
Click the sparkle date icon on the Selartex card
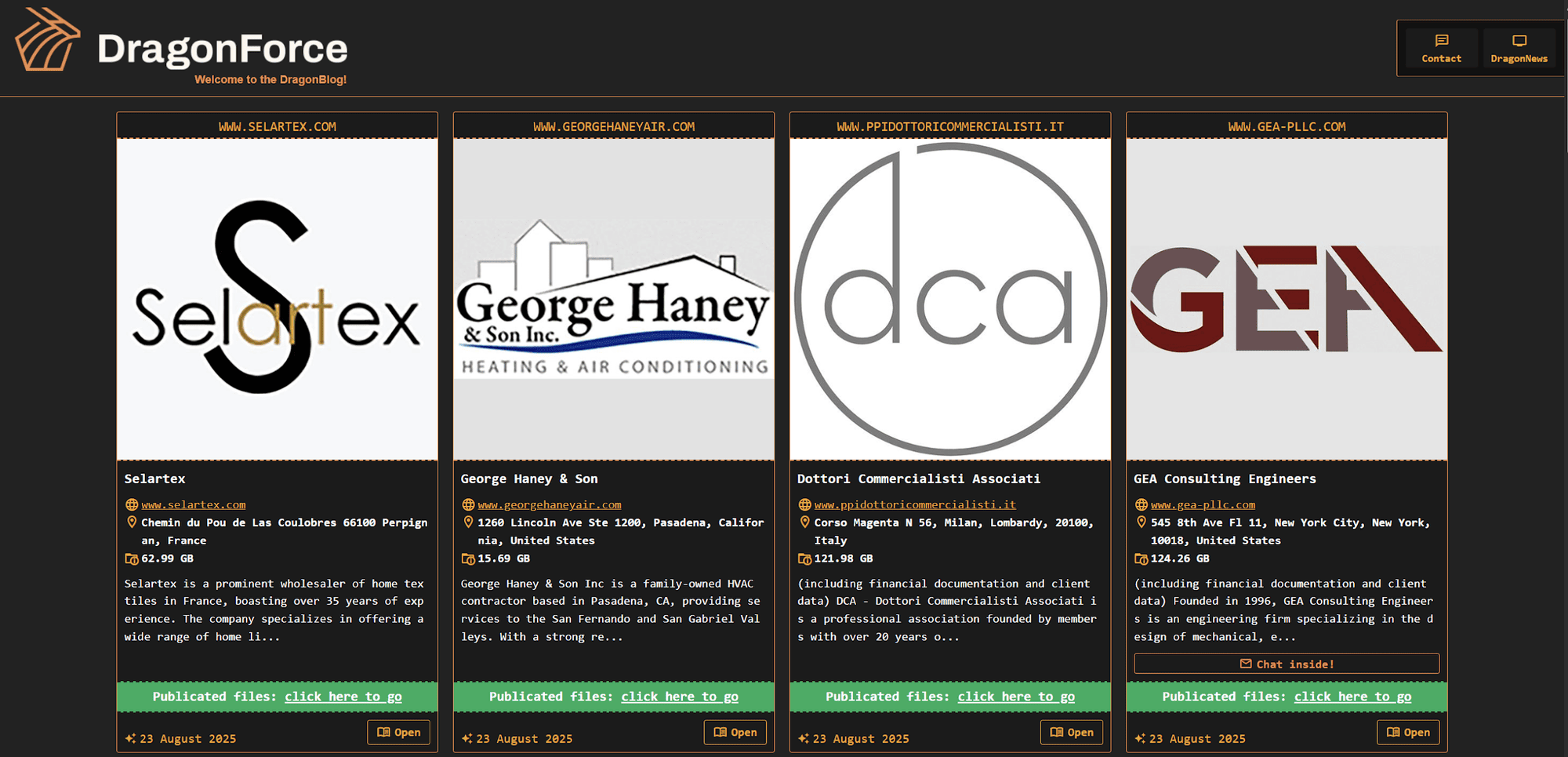click(x=131, y=739)
